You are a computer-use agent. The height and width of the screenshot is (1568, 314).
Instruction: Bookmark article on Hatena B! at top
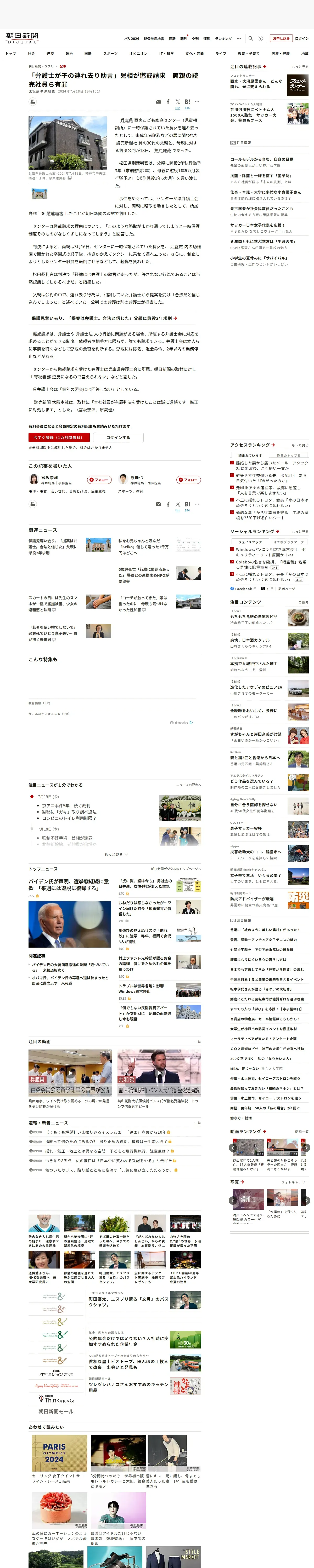187,102
